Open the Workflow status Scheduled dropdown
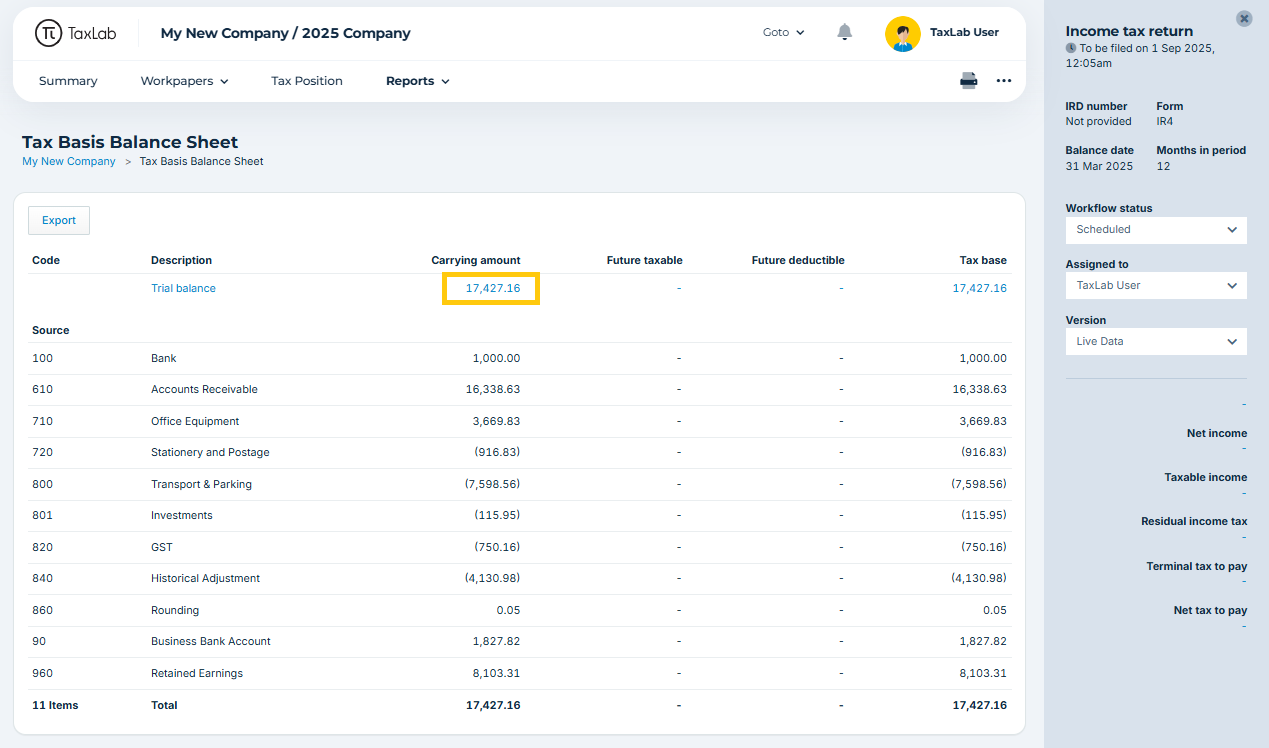 click(x=1156, y=229)
